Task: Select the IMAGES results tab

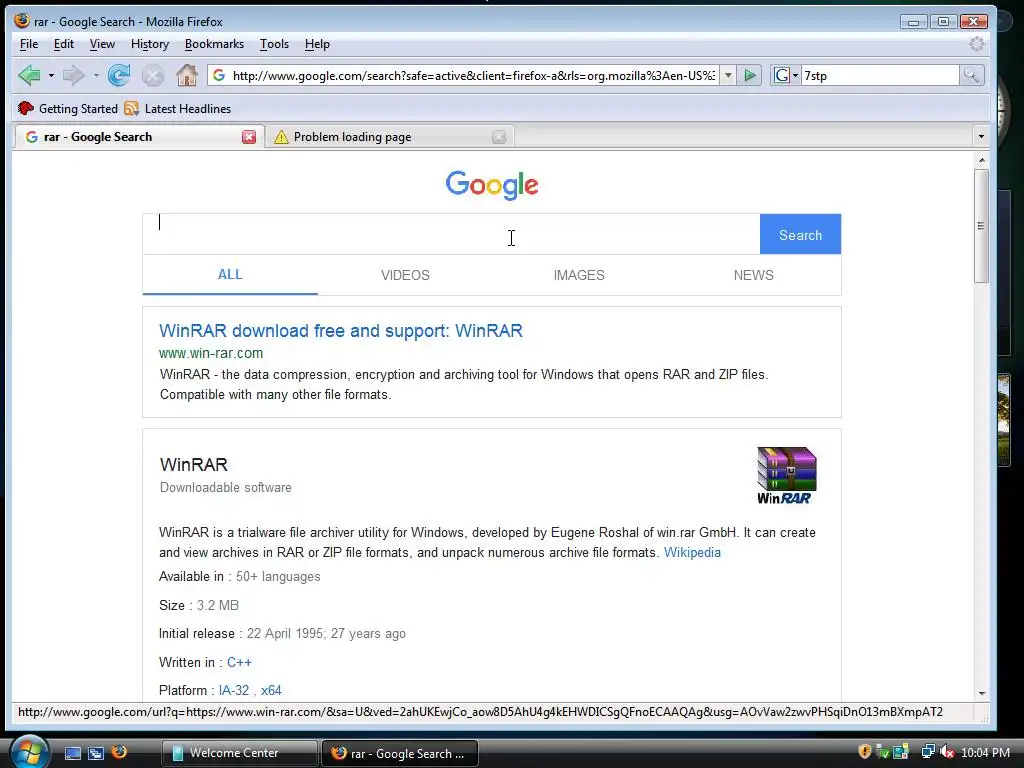Action: (x=579, y=275)
